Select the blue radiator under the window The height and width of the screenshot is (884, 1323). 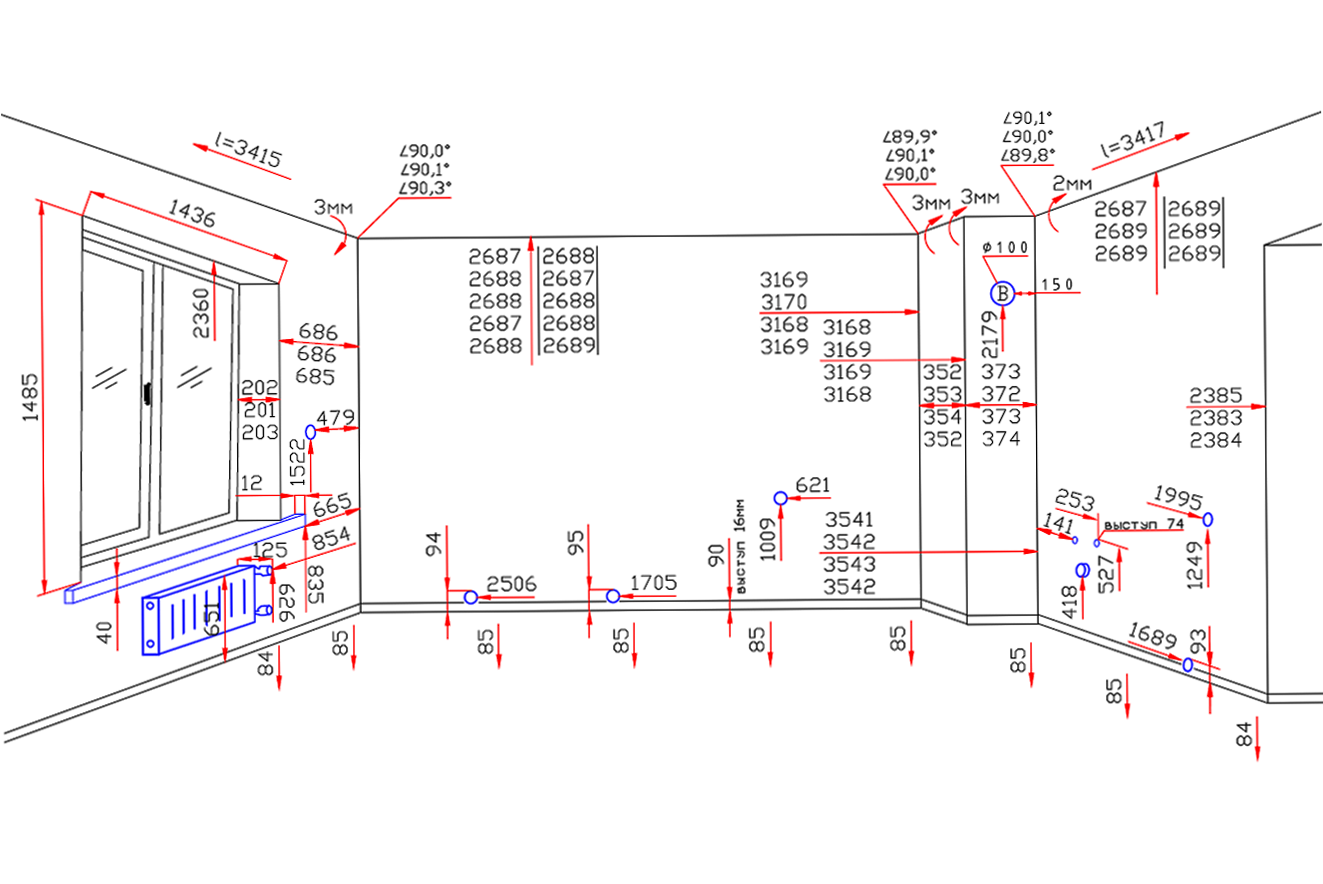[198, 612]
